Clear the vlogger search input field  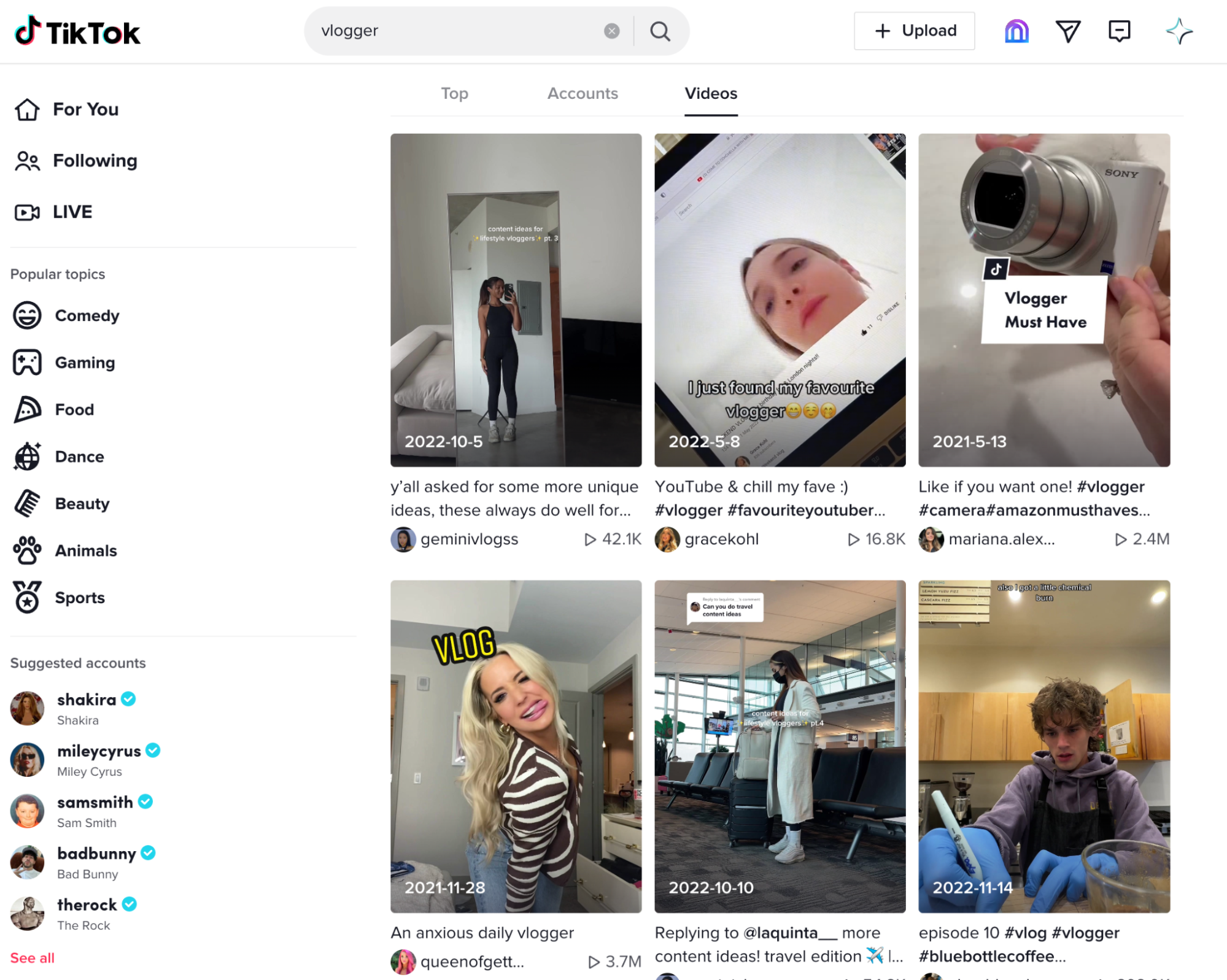tap(613, 30)
